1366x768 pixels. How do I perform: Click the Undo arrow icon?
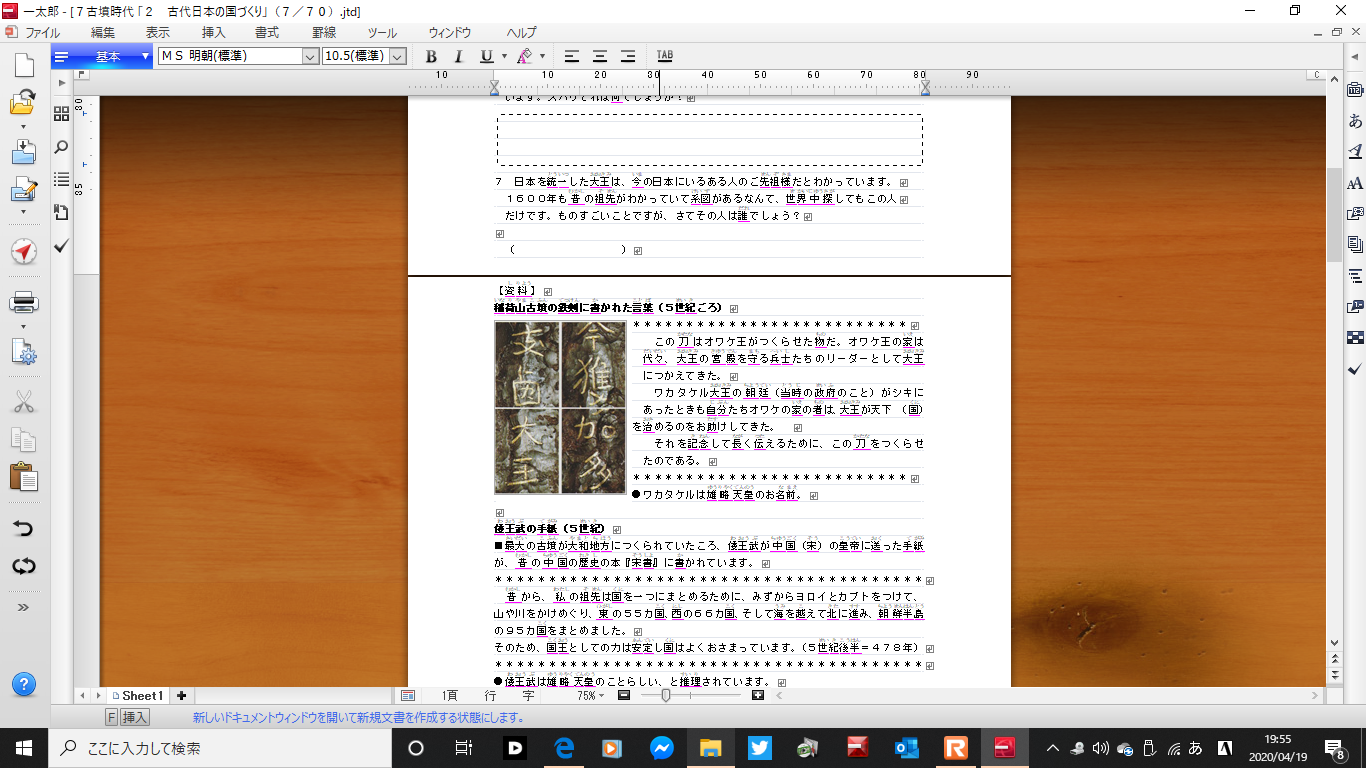click(24, 528)
